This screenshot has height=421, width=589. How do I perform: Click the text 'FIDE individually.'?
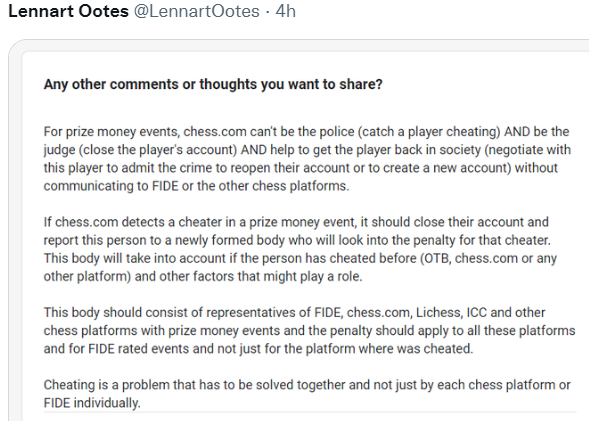pos(92,403)
